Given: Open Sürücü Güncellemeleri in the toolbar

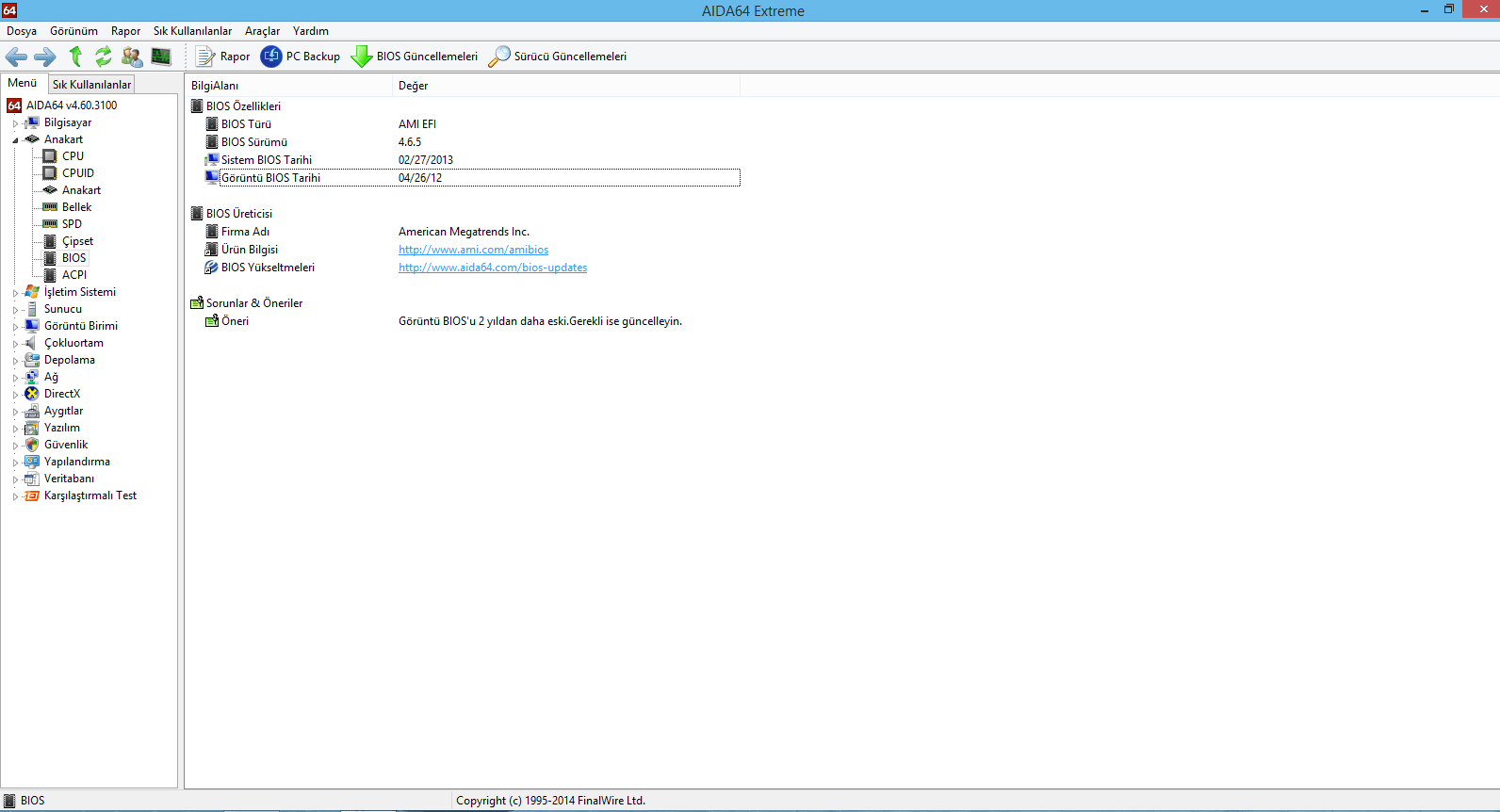Looking at the screenshot, I should tap(557, 57).
